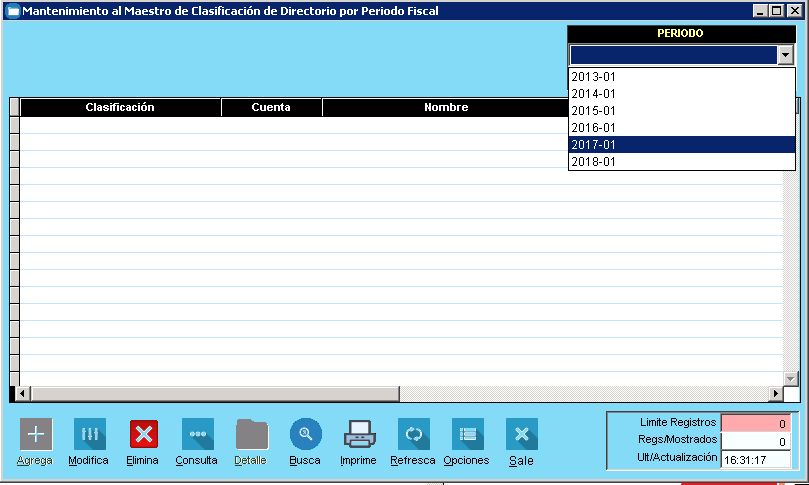Image resolution: width=809 pixels, height=485 pixels.
Task: Click the Sale exit icon
Action: [521, 434]
